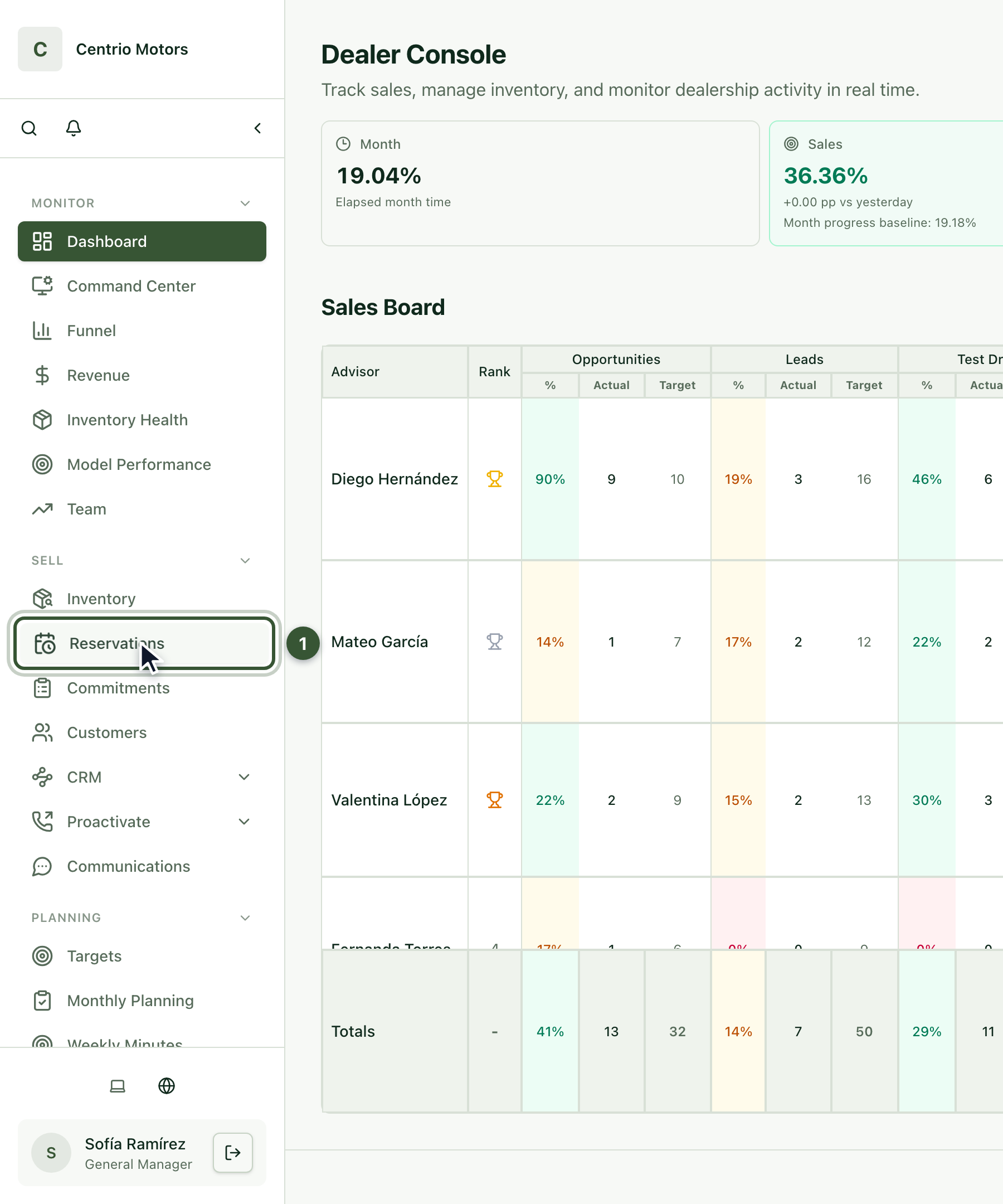Go to Customers
The width and height of the screenshot is (1003, 1204).
tap(142, 733)
